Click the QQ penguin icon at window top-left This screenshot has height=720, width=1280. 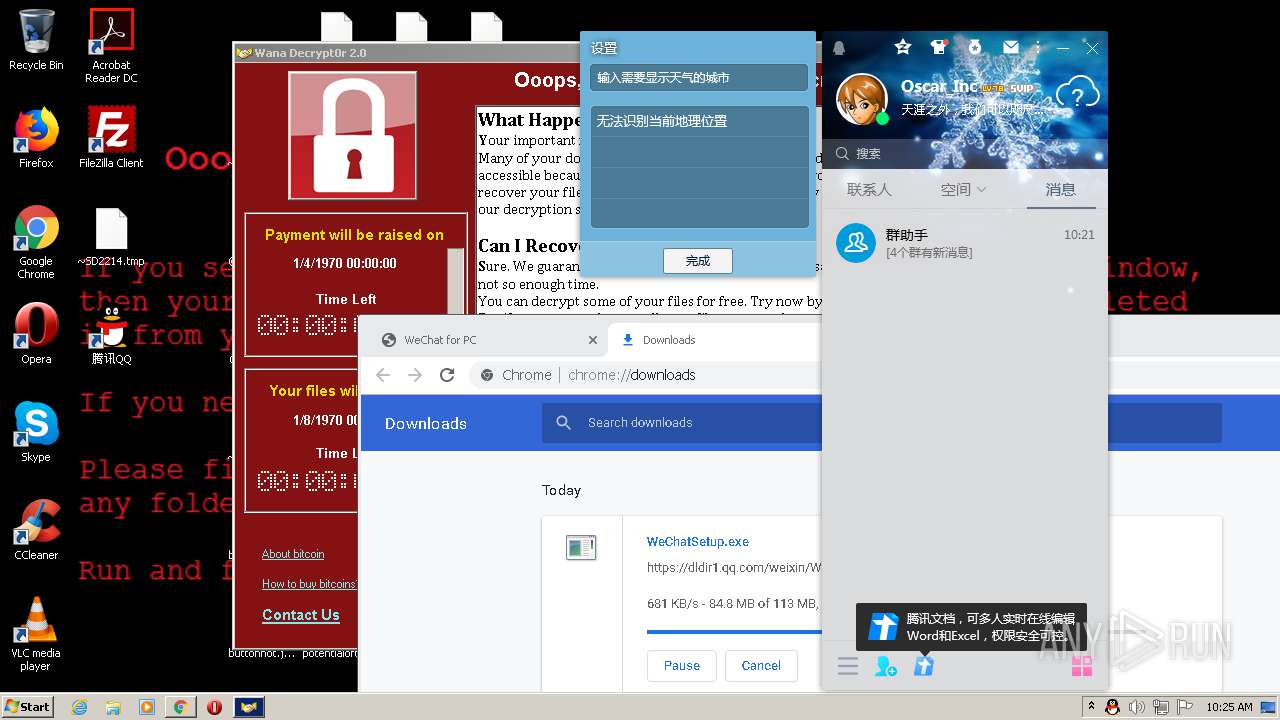tap(839, 48)
